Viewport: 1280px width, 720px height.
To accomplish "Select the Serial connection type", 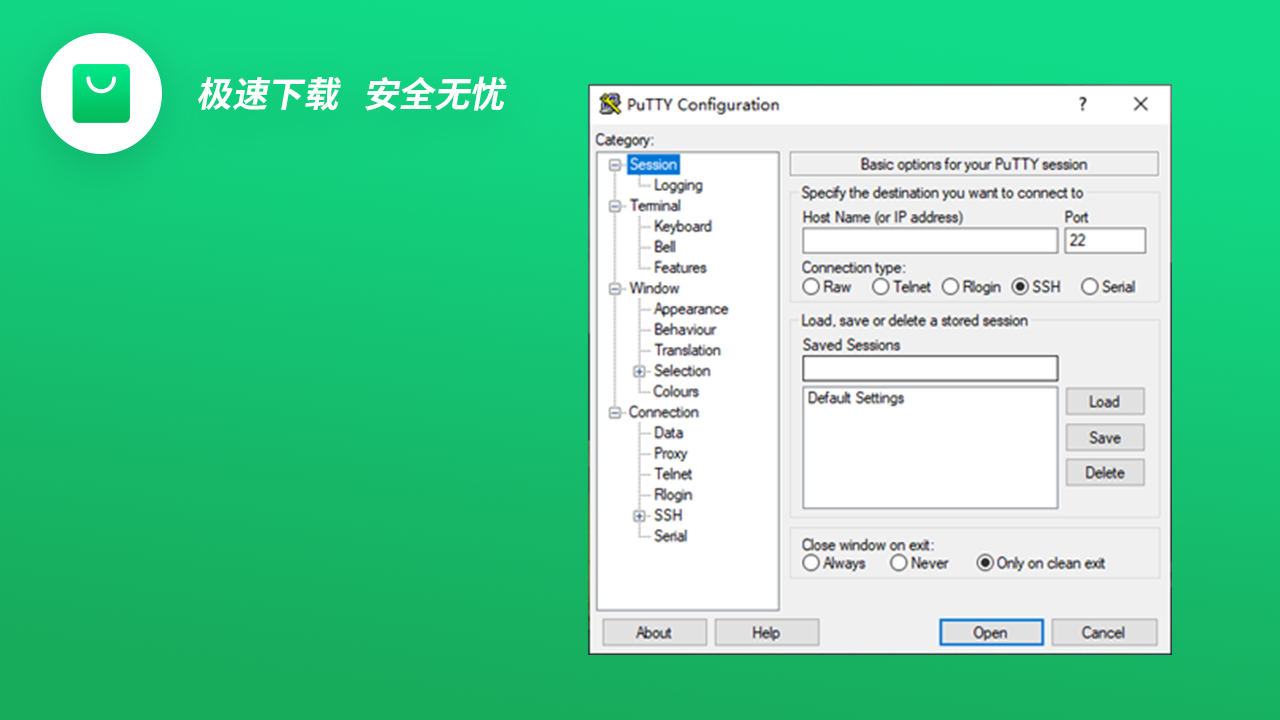I will (x=1090, y=286).
